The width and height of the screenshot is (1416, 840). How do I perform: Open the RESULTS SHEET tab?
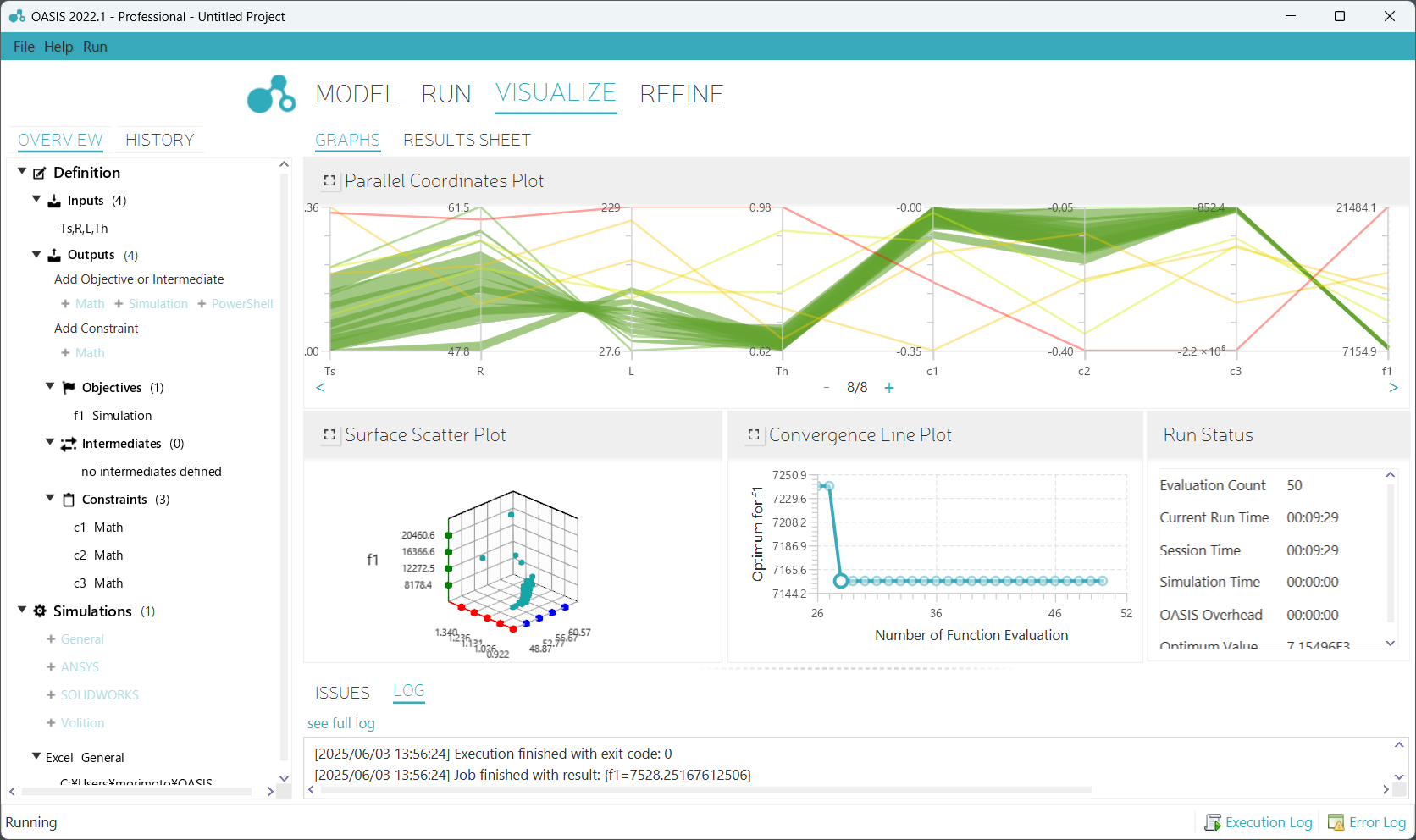pyautogui.click(x=467, y=140)
